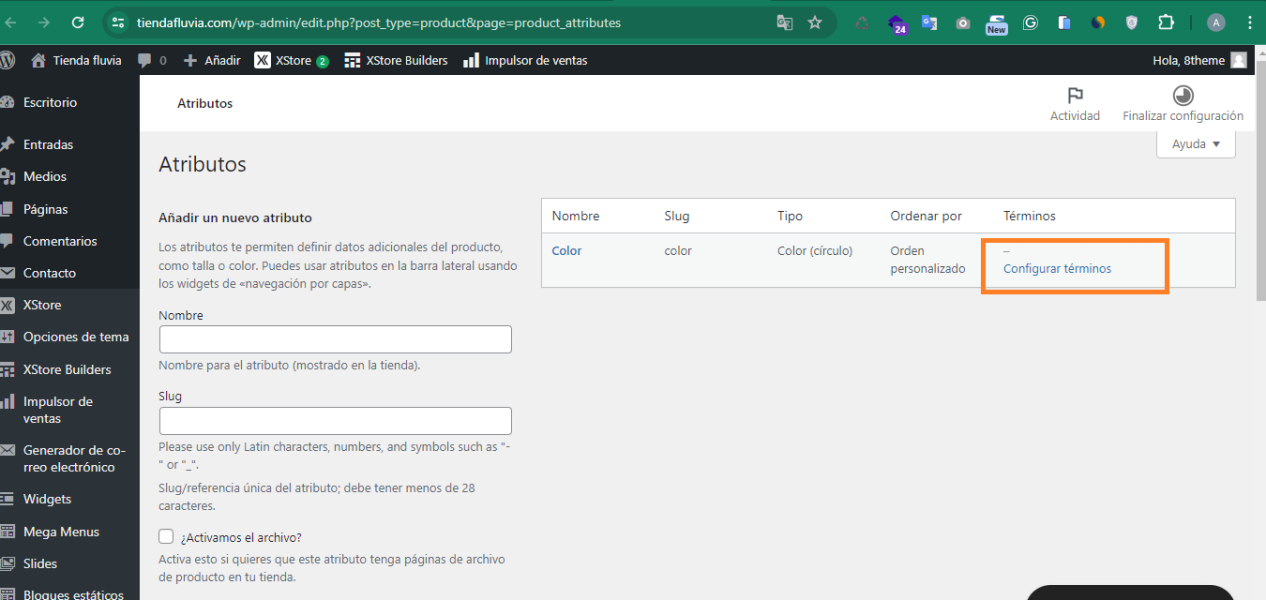This screenshot has height=600, width=1266.
Task: Click the Términos column header
Action: coord(1029,216)
